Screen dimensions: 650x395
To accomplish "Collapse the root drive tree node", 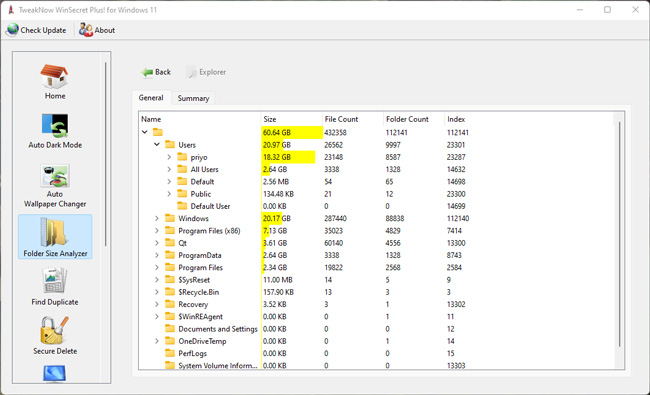I will (144, 132).
